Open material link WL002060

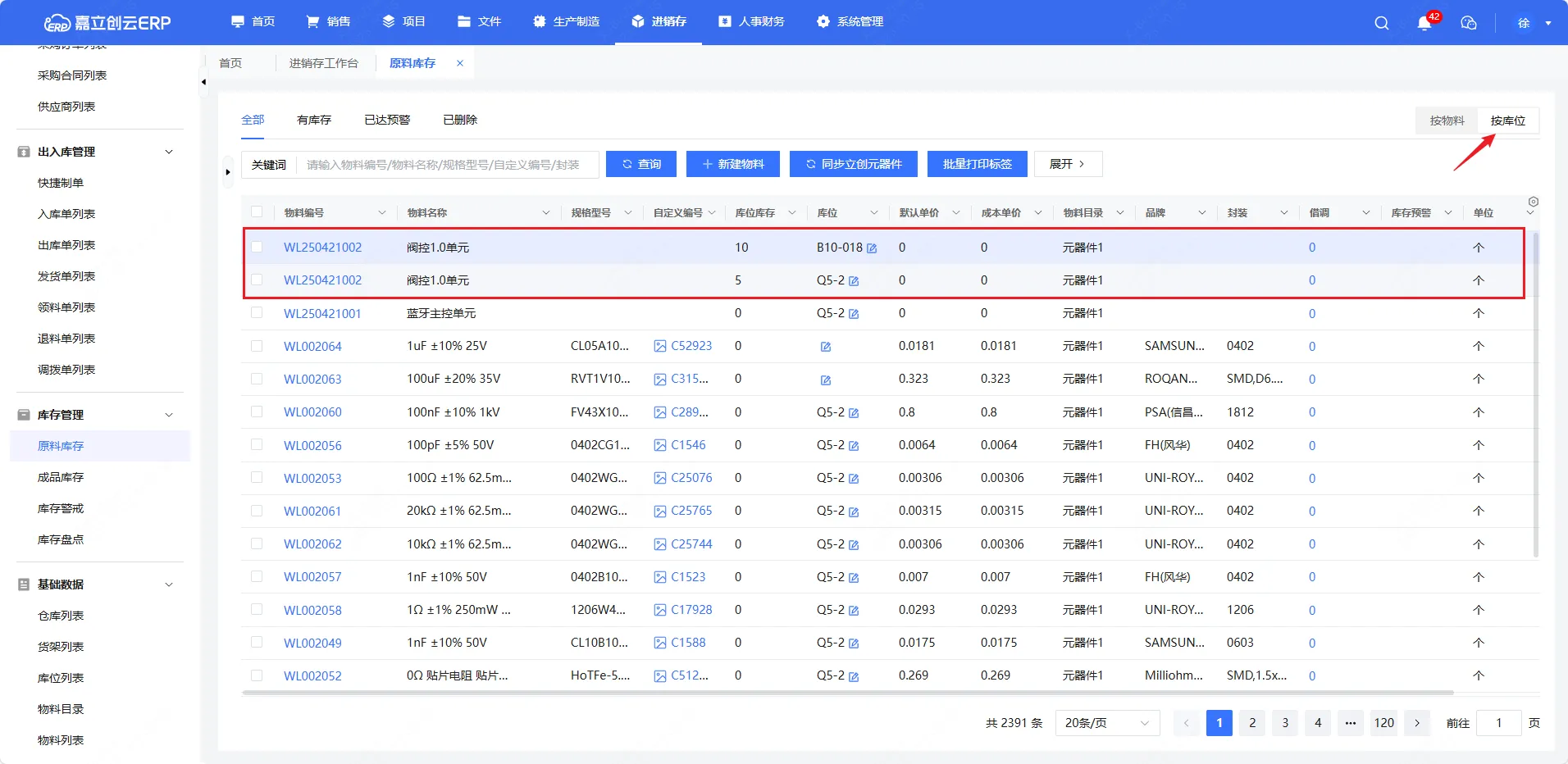(312, 412)
